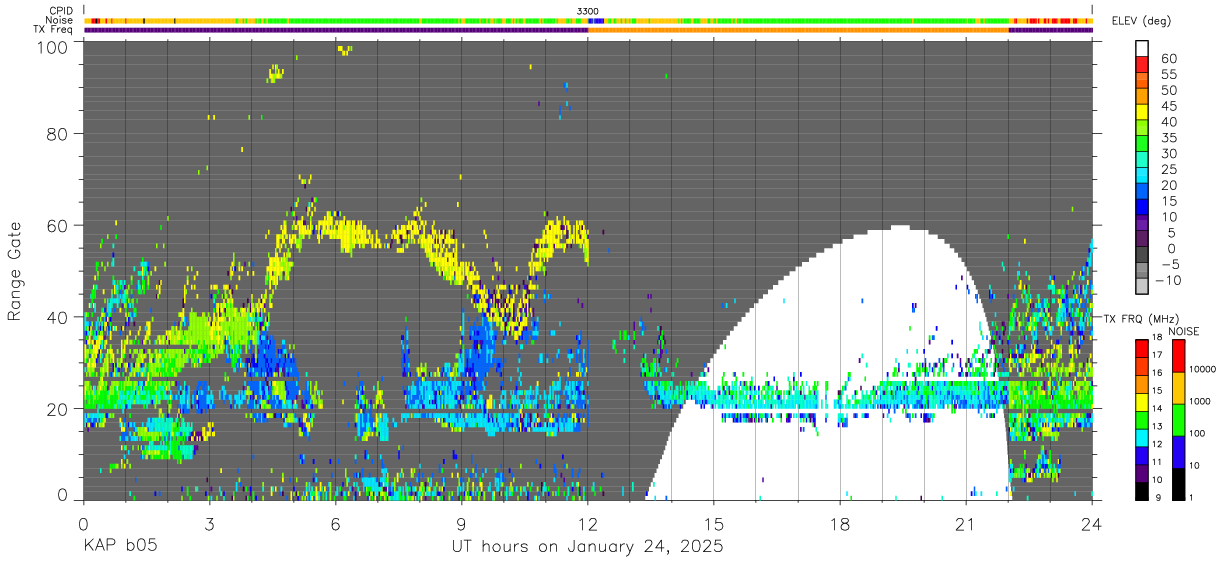1228x567 pixels.
Task: Click Range Gate axis tick label 40
Action: point(58,317)
